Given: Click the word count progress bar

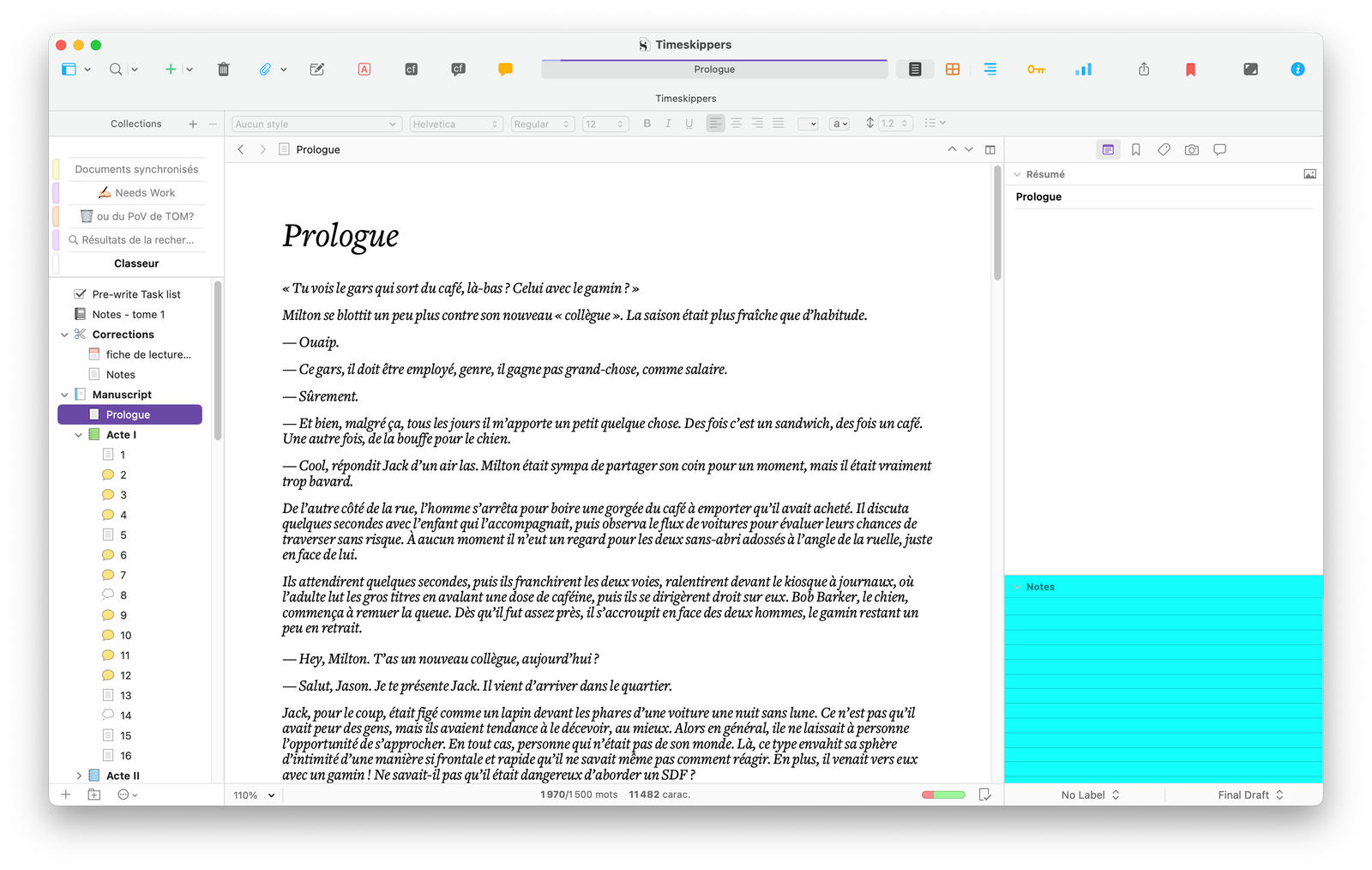Looking at the screenshot, I should pos(943,795).
